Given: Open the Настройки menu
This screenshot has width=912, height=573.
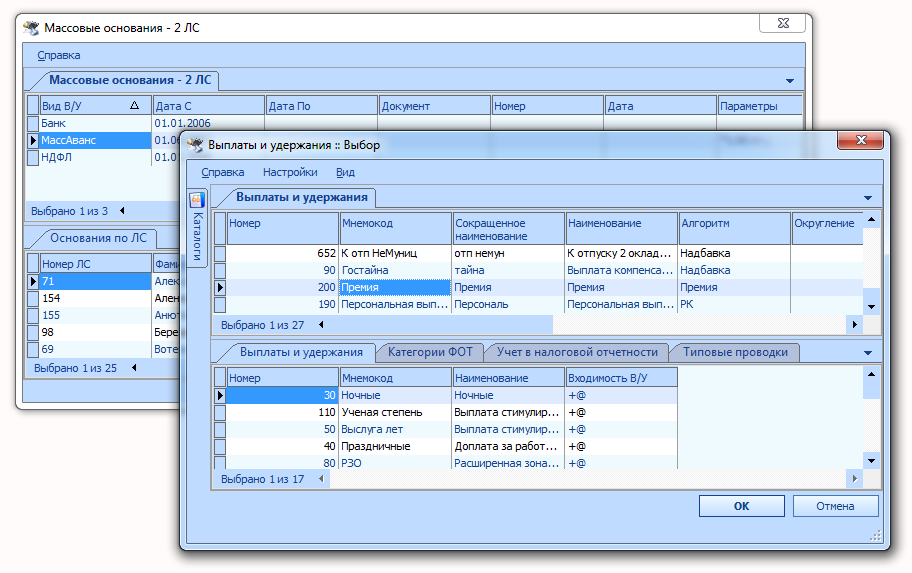Looking at the screenshot, I should coord(290,172).
